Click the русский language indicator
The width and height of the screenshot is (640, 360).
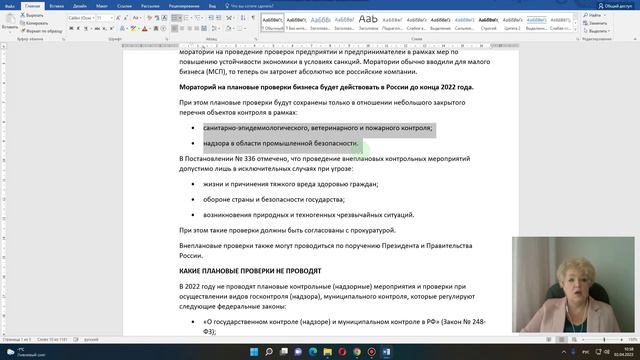91,339
